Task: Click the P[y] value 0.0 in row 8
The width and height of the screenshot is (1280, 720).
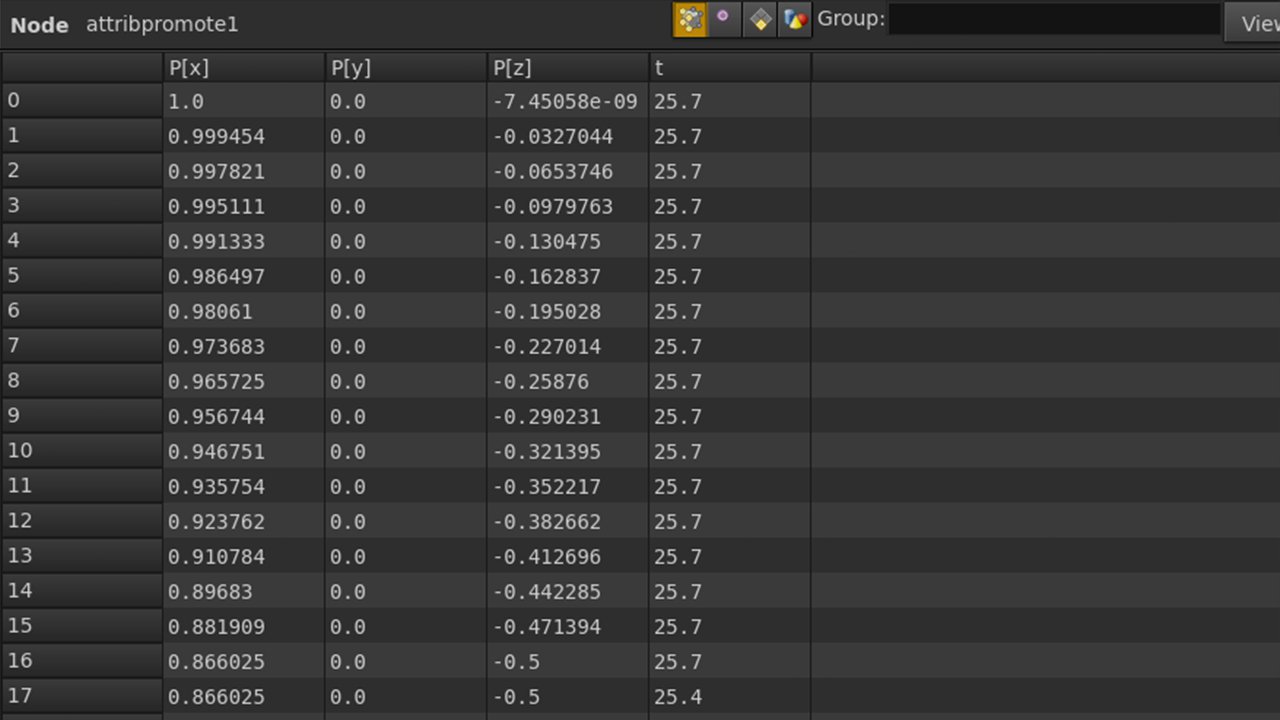Action: (347, 382)
